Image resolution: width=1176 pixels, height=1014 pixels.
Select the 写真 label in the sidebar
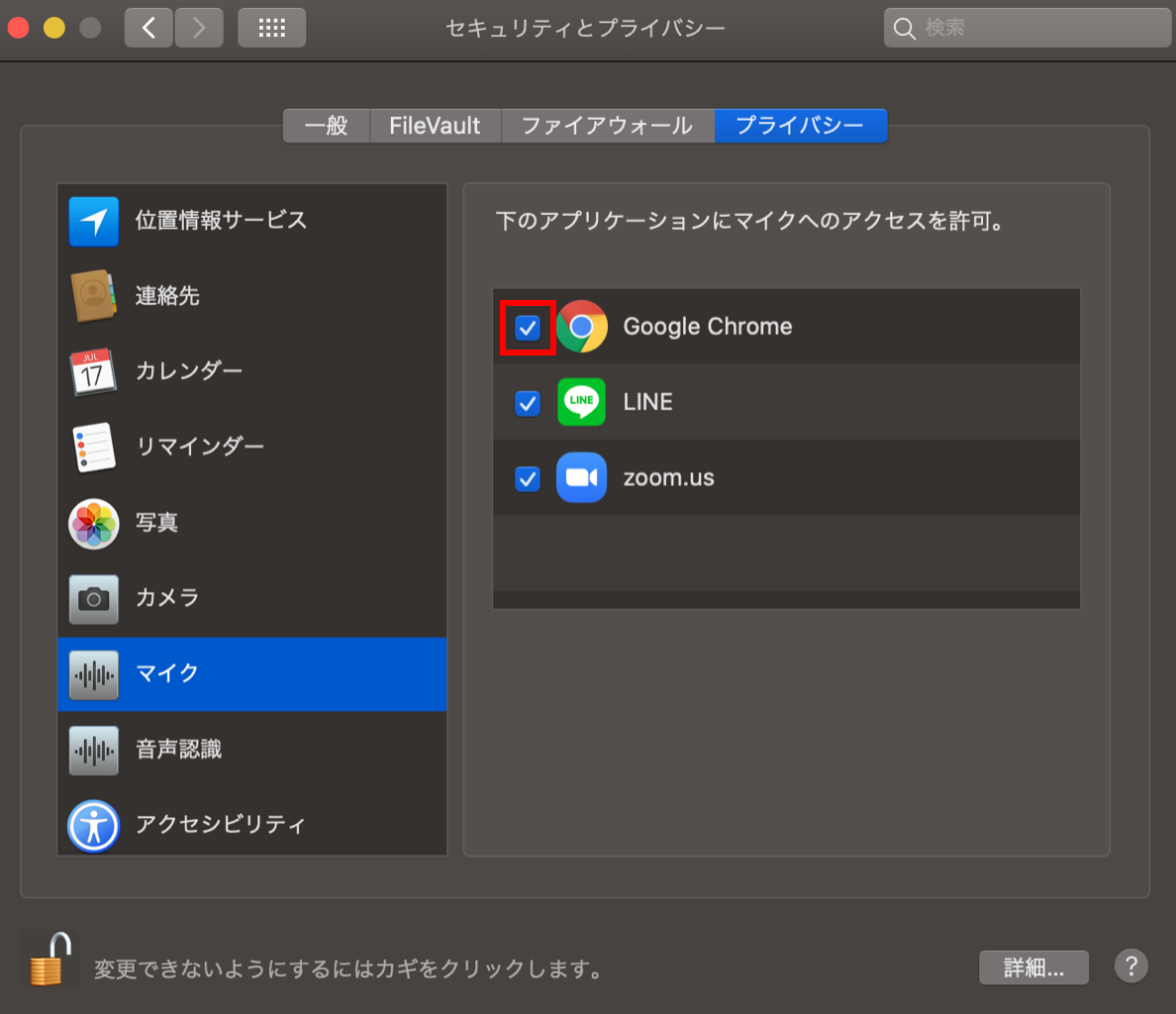point(156,522)
